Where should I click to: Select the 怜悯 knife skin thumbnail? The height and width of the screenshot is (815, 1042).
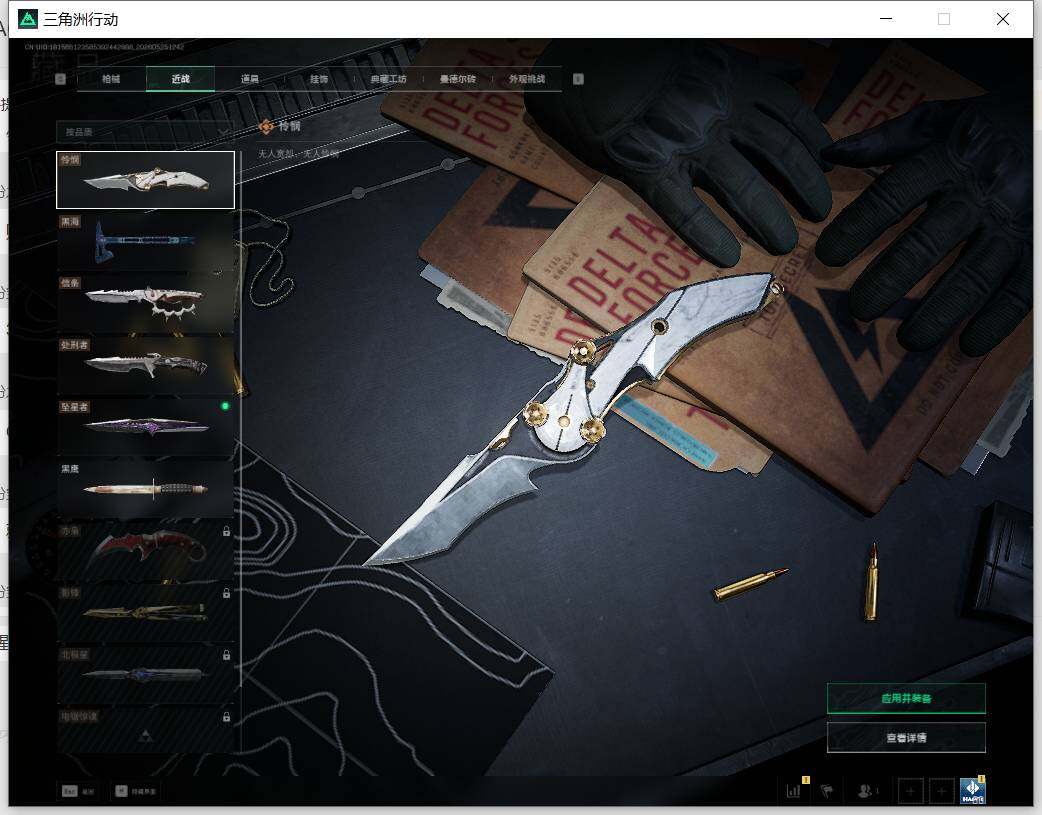tap(146, 179)
